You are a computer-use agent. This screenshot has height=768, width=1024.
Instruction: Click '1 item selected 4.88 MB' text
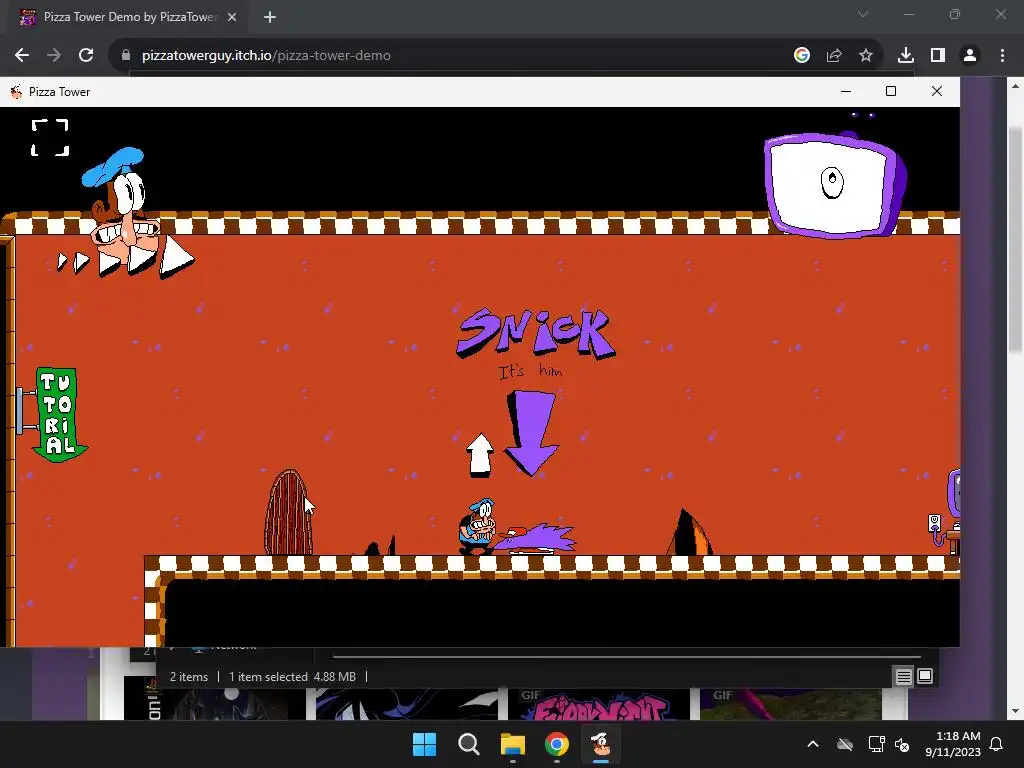click(292, 677)
